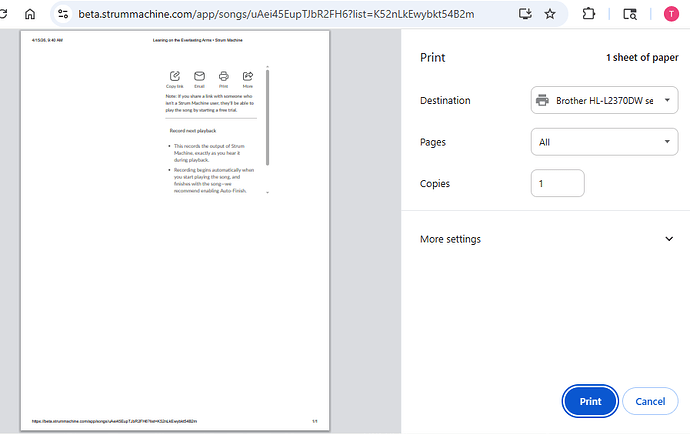The image size is (690, 434).
Task: Click the Email icon in print preview
Action: click(199, 79)
